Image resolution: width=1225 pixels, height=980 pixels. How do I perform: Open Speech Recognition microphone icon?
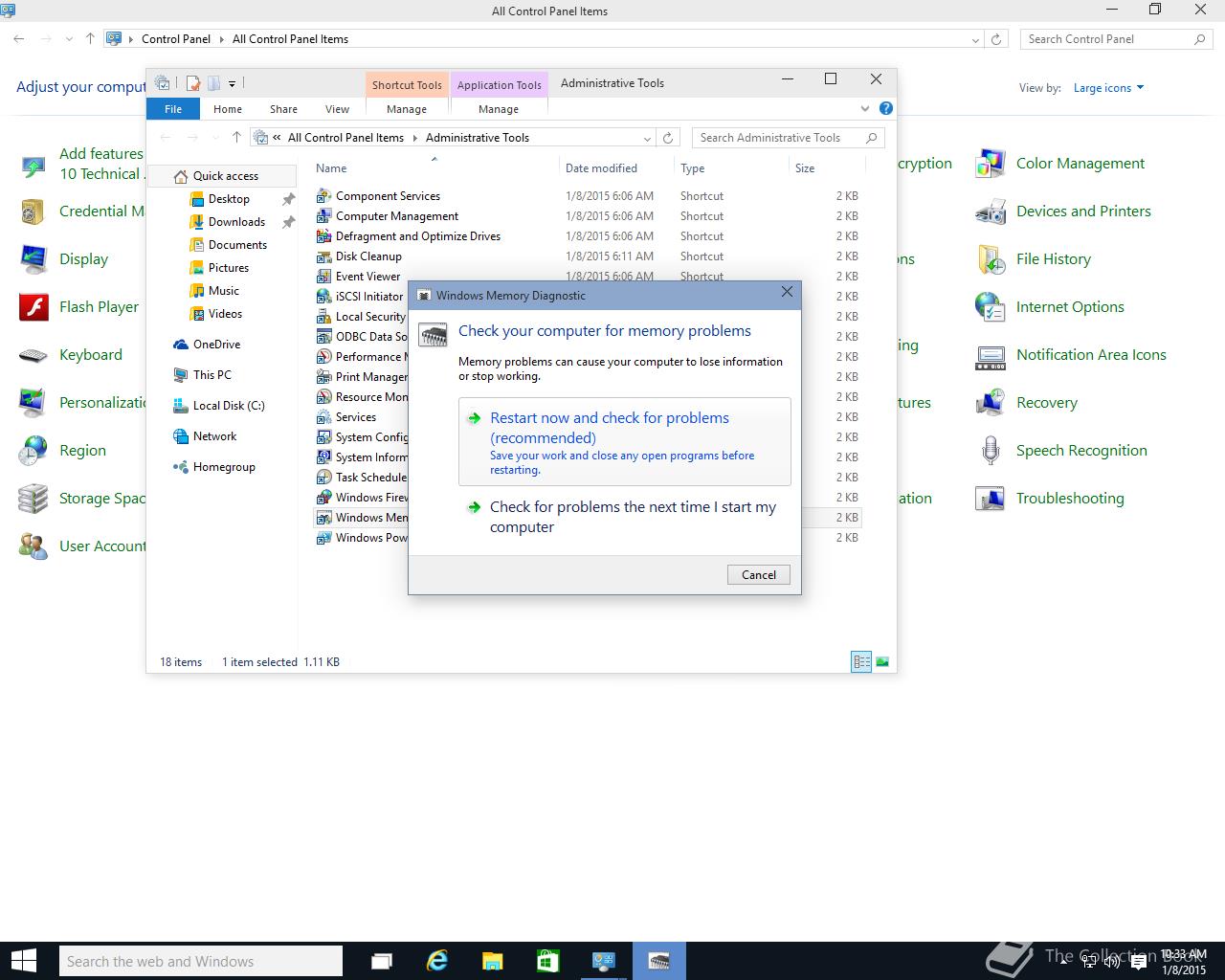tap(991, 451)
